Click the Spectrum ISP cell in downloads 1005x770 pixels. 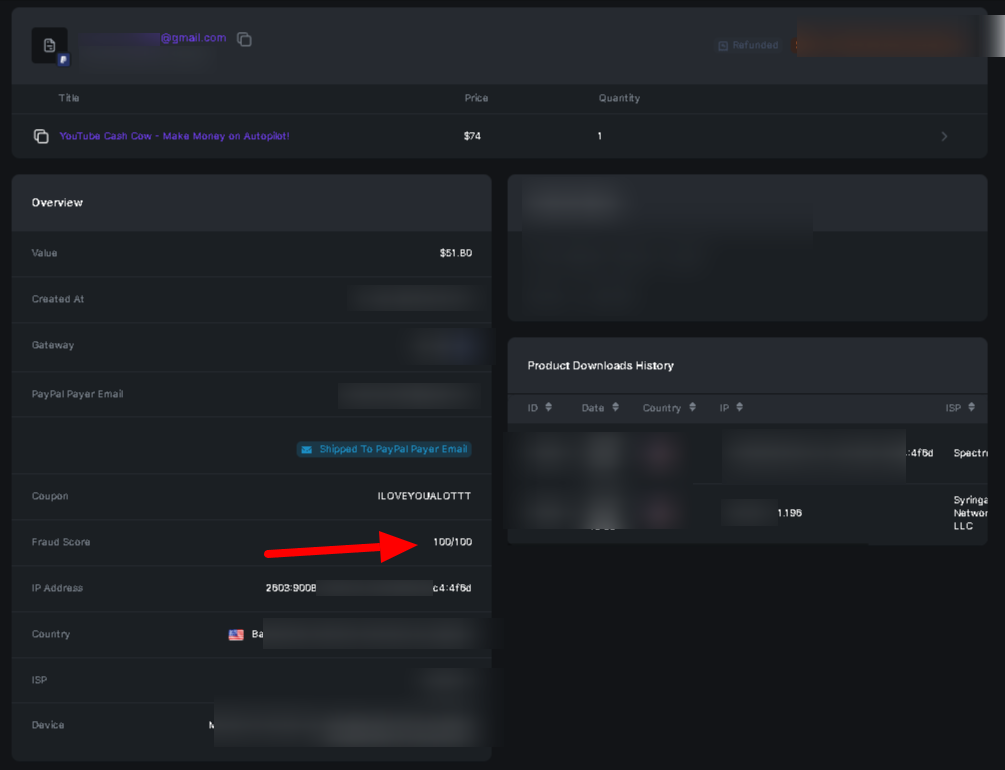point(970,453)
